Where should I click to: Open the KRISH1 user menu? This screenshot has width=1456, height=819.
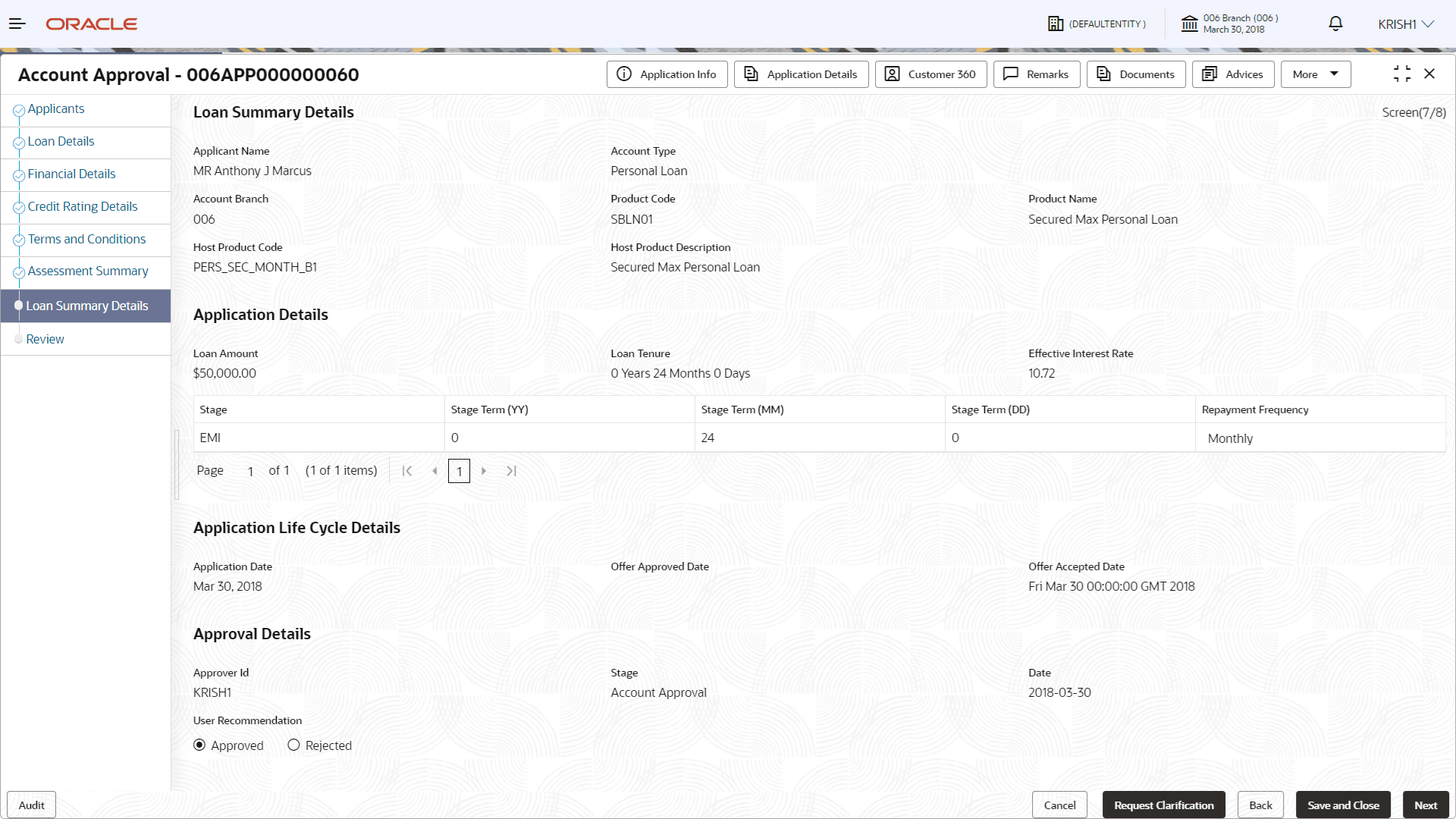(1405, 24)
